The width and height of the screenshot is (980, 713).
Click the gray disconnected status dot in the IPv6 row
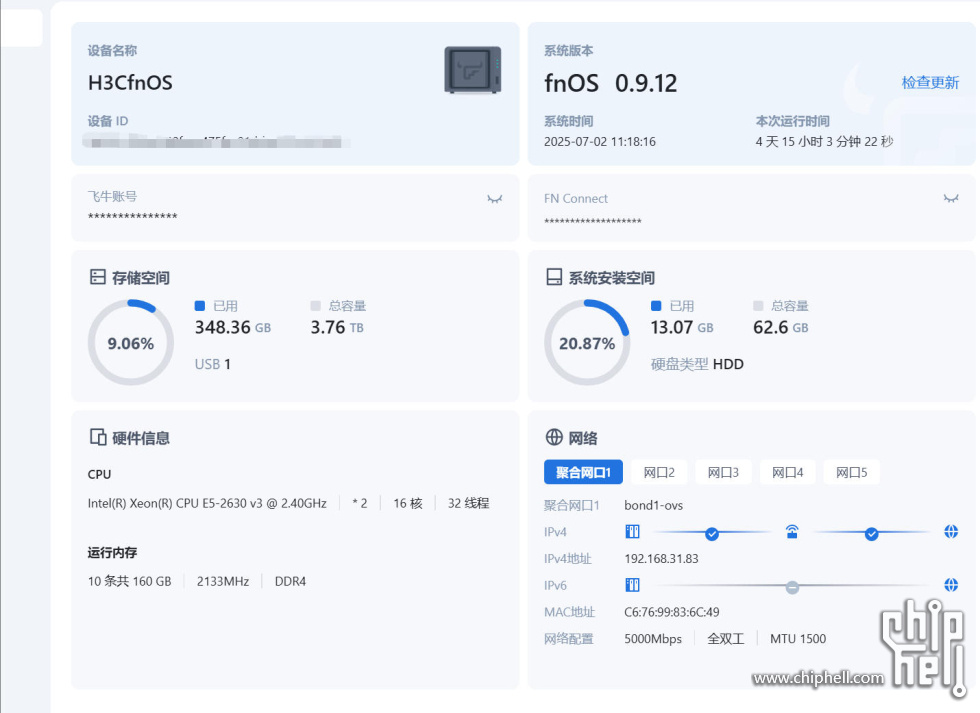coord(792,587)
